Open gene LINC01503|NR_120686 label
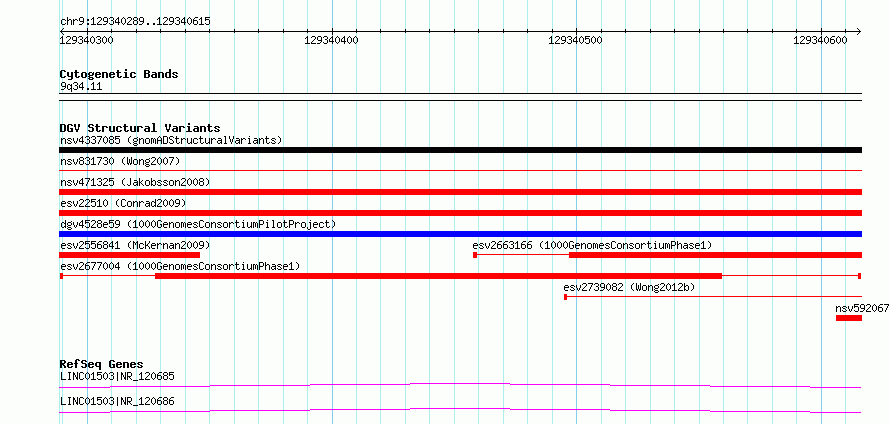The height and width of the screenshot is (424, 890). click(117, 402)
